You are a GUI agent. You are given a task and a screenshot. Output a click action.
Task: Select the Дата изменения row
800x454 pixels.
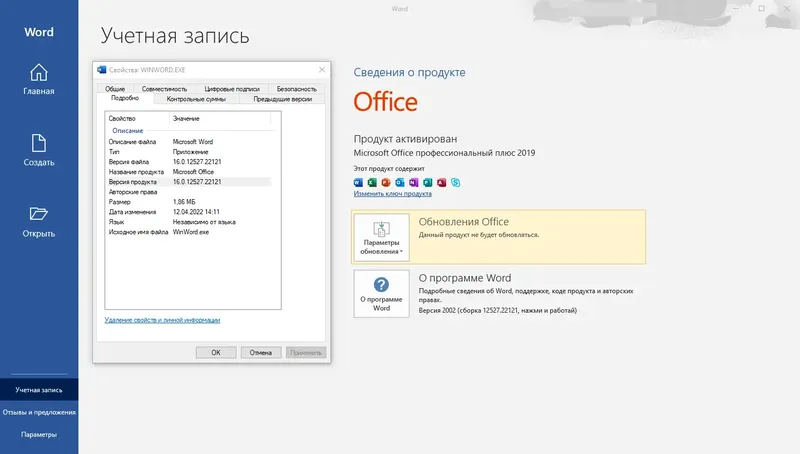189,212
